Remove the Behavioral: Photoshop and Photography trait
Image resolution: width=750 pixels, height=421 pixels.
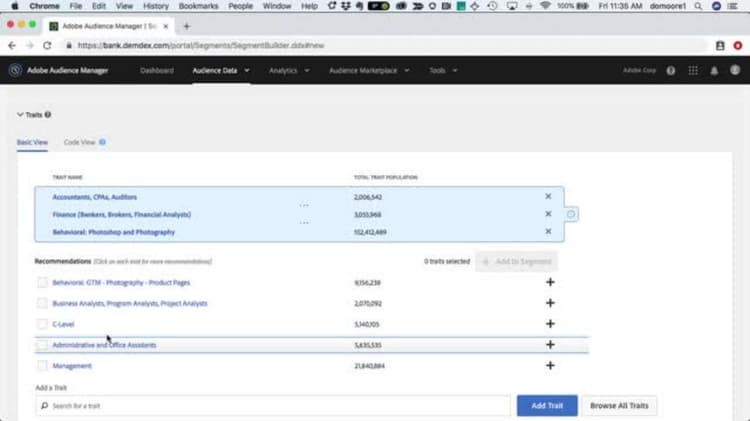click(548, 231)
